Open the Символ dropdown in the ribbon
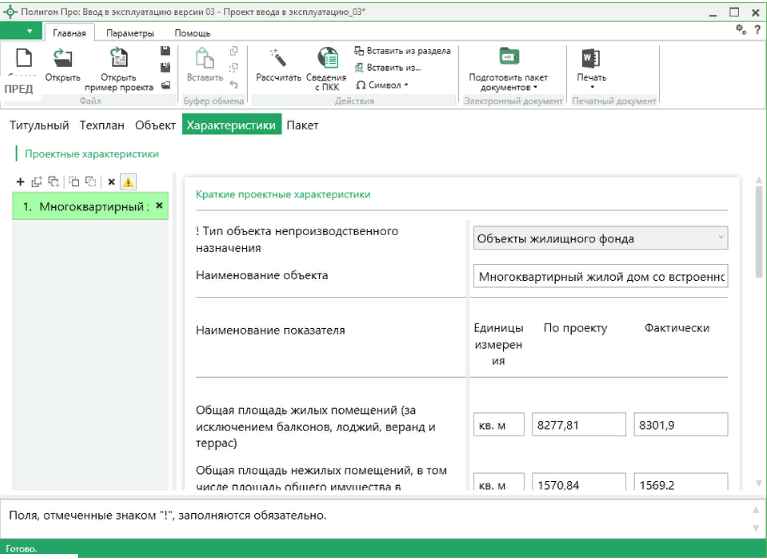The width and height of the screenshot is (767, 559). 383,85
